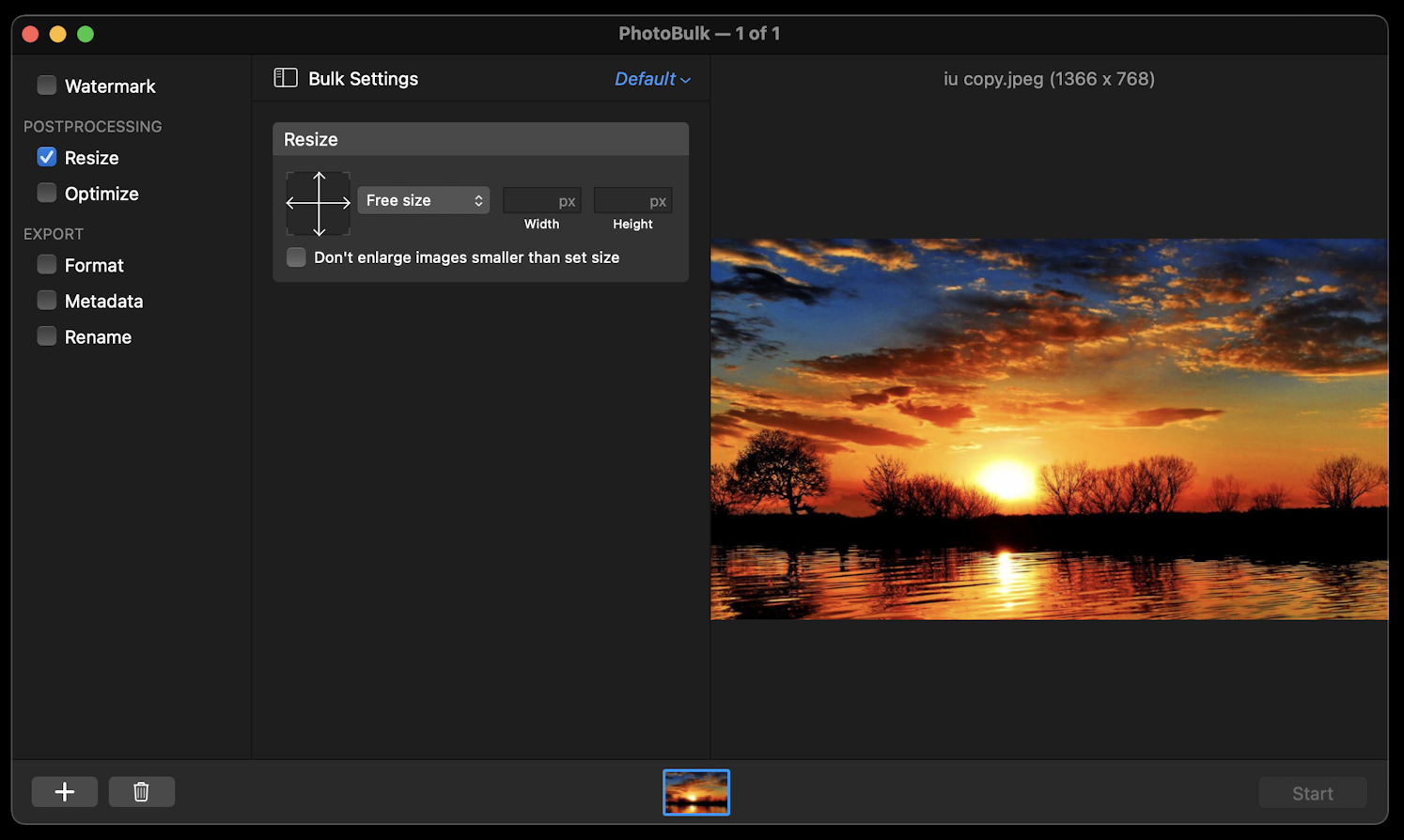The image size is (1404, 840).
Task: Click the Start processing button
Action: tap(1313, 792)
